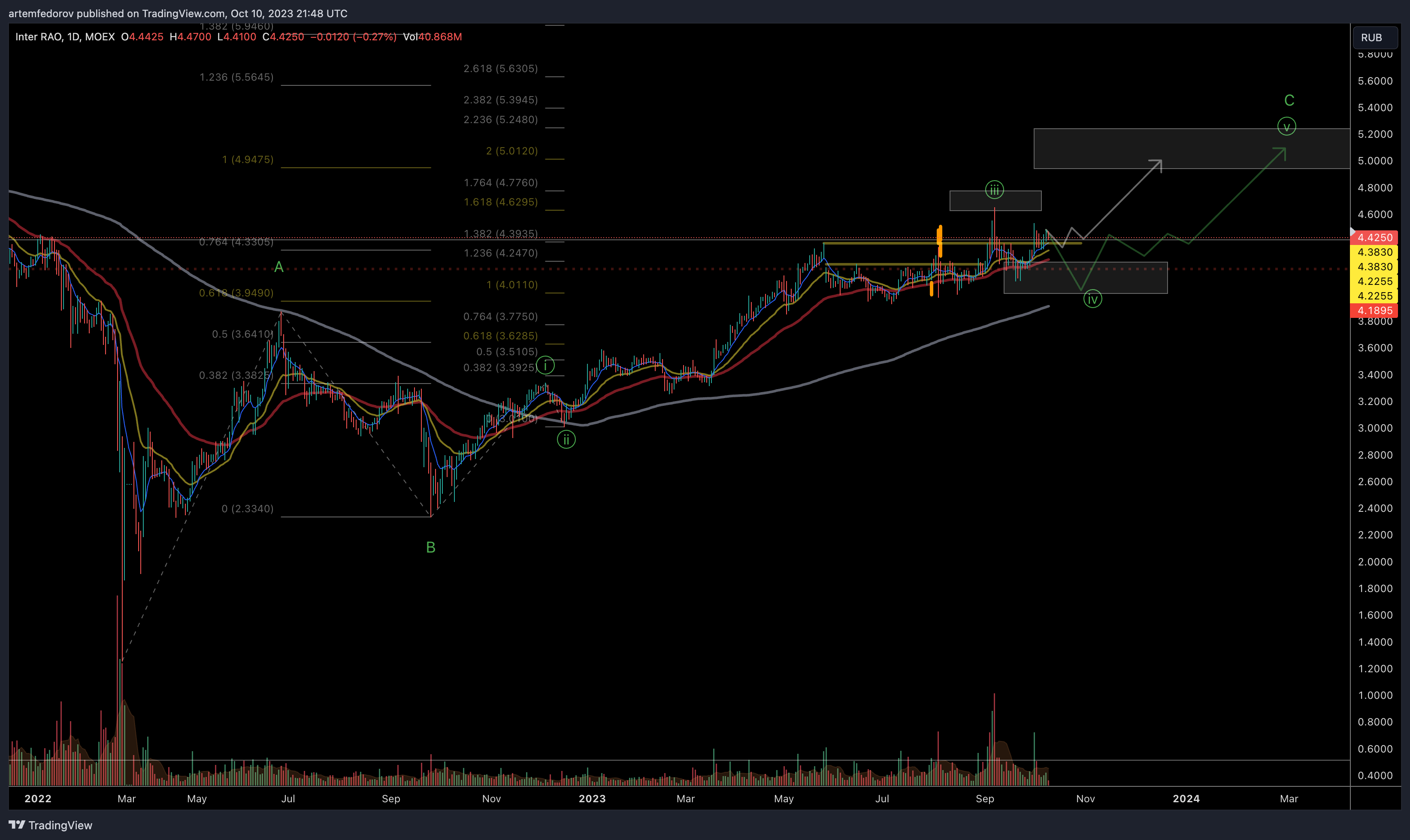Select the Fibonacci label 1.236 (5.5645)
Image resolution: width=1410 pixels, height=840 pixels.
(236, 77)
